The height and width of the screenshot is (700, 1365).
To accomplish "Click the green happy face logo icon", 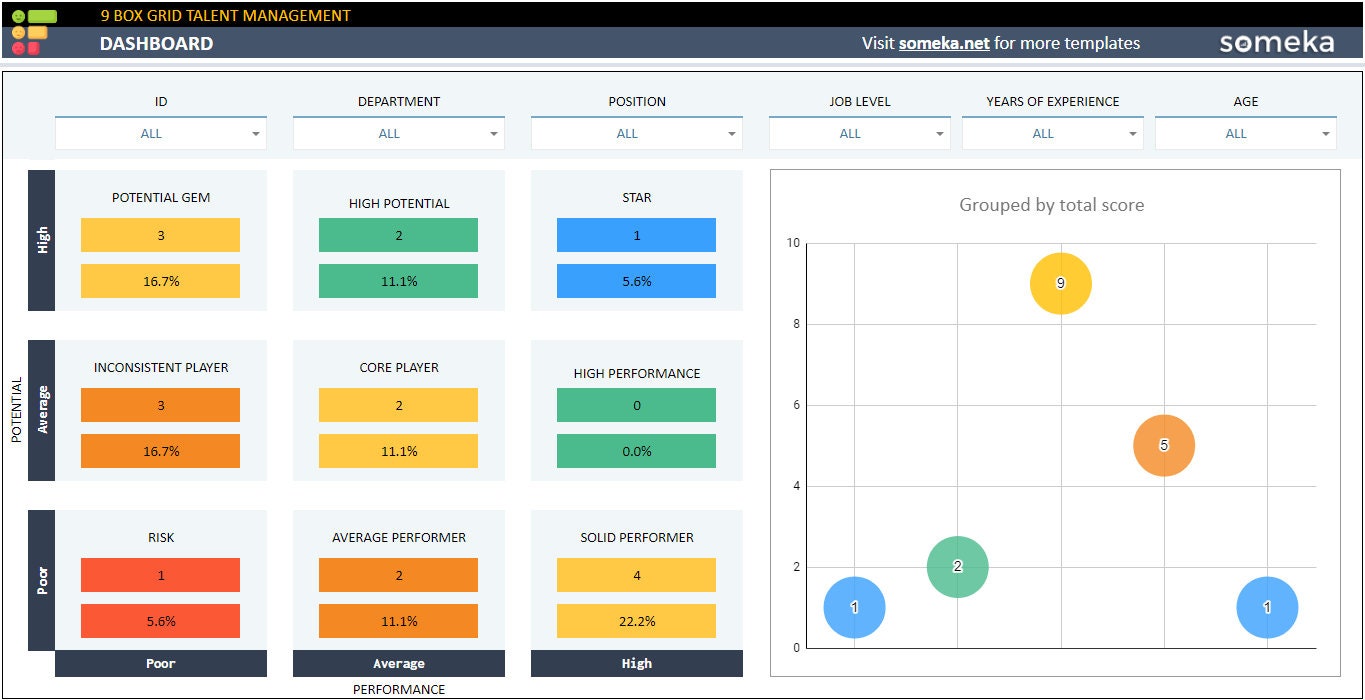I will [x=18, y=16].
